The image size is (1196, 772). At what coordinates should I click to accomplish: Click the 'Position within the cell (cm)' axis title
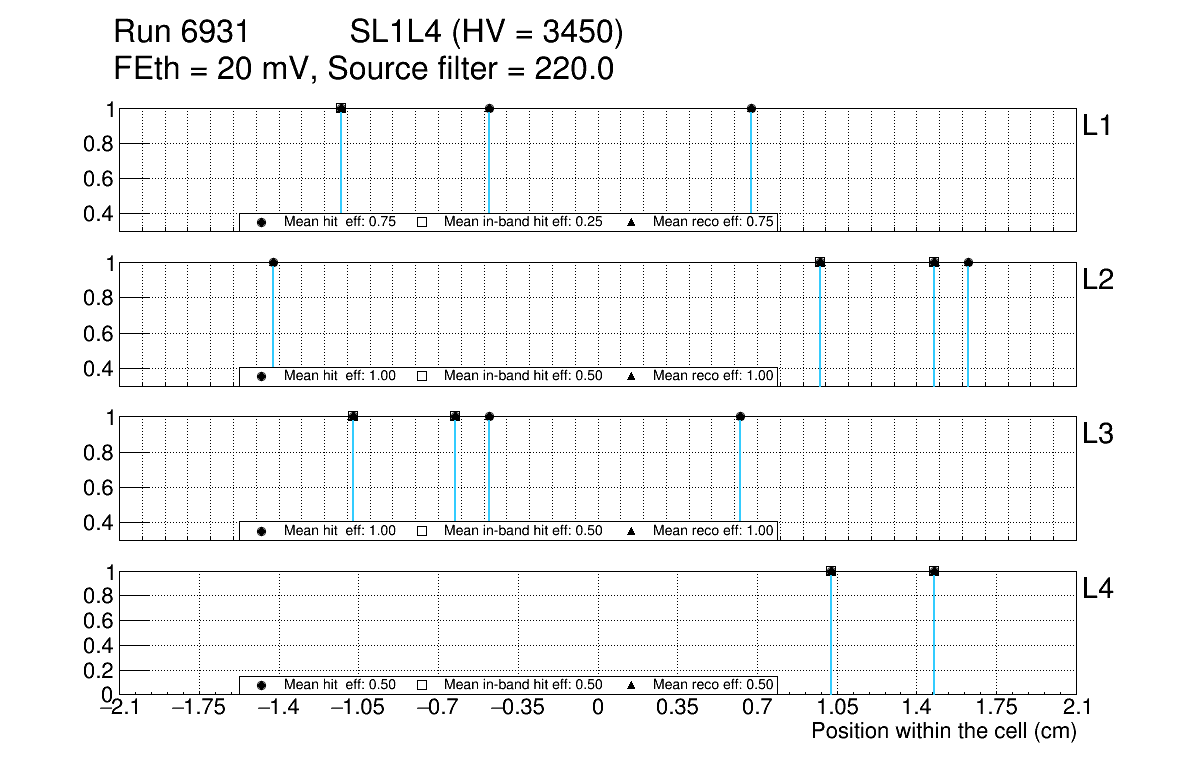(x=943, y=732)
